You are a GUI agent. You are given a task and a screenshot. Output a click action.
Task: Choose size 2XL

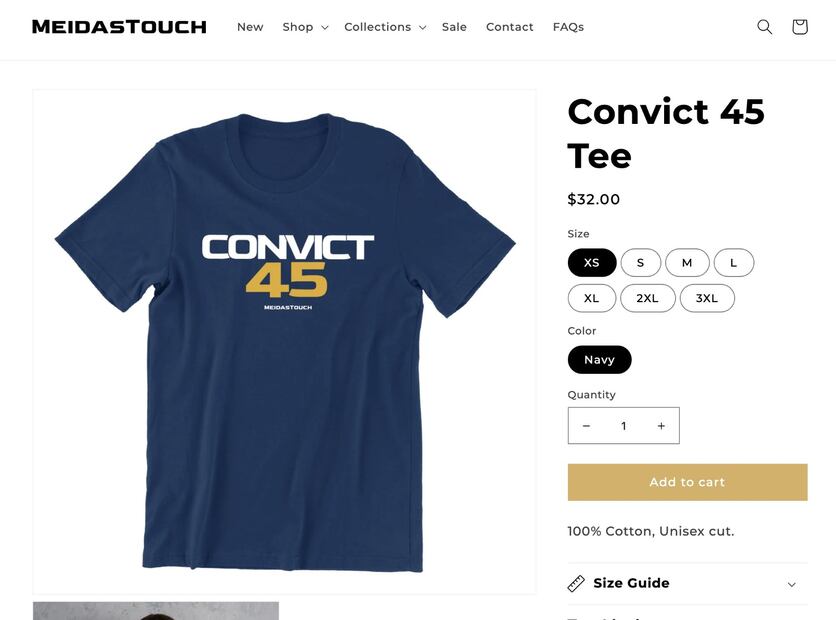647,298
